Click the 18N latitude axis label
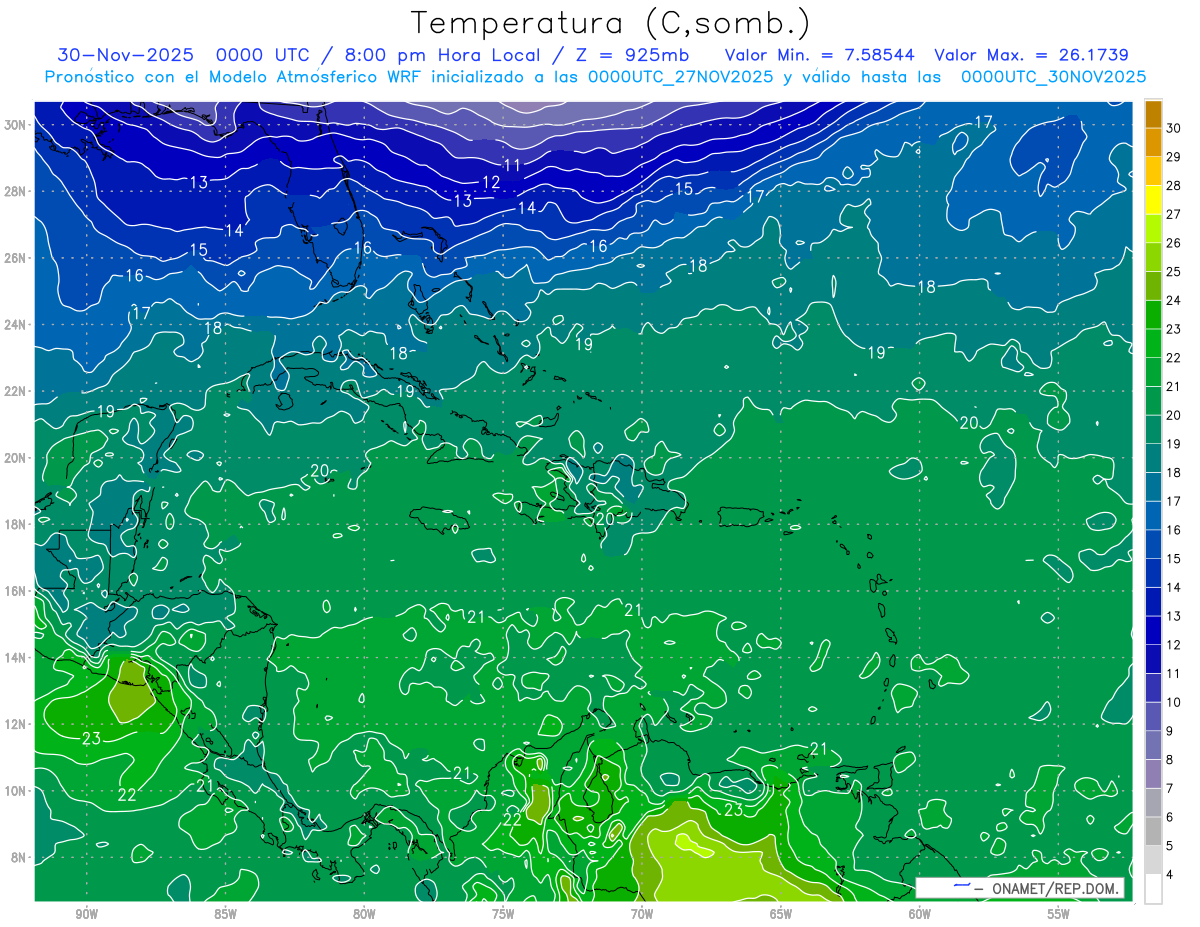 [16, 524]
